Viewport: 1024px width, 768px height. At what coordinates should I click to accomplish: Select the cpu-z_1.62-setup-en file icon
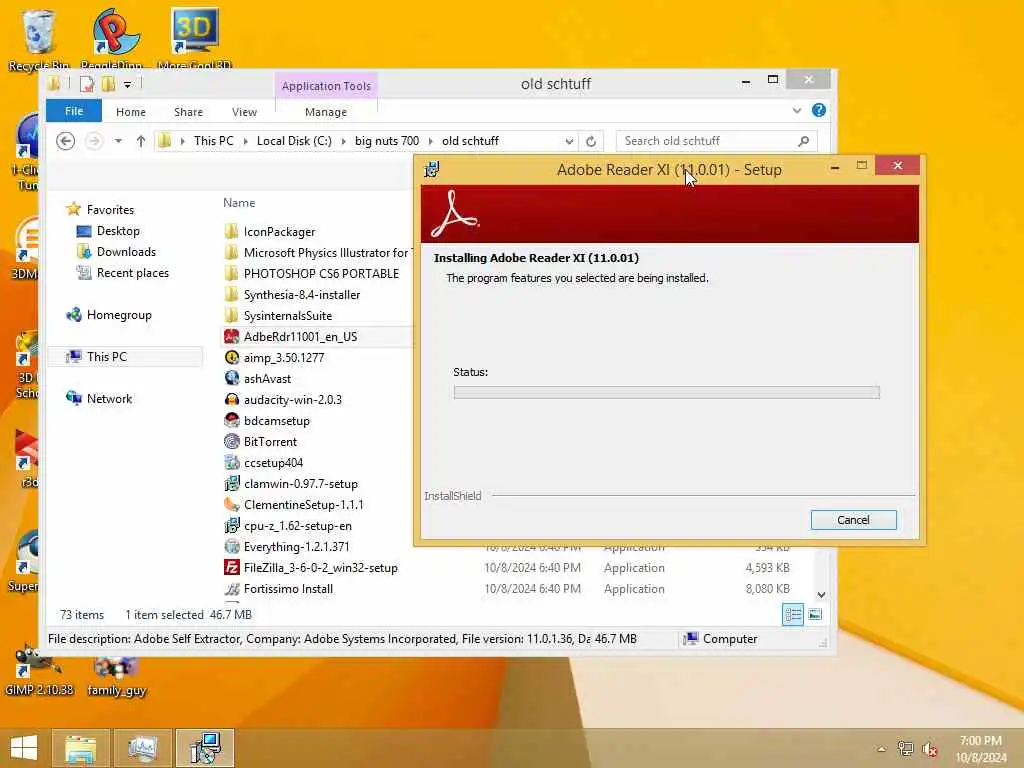(231, 525)
